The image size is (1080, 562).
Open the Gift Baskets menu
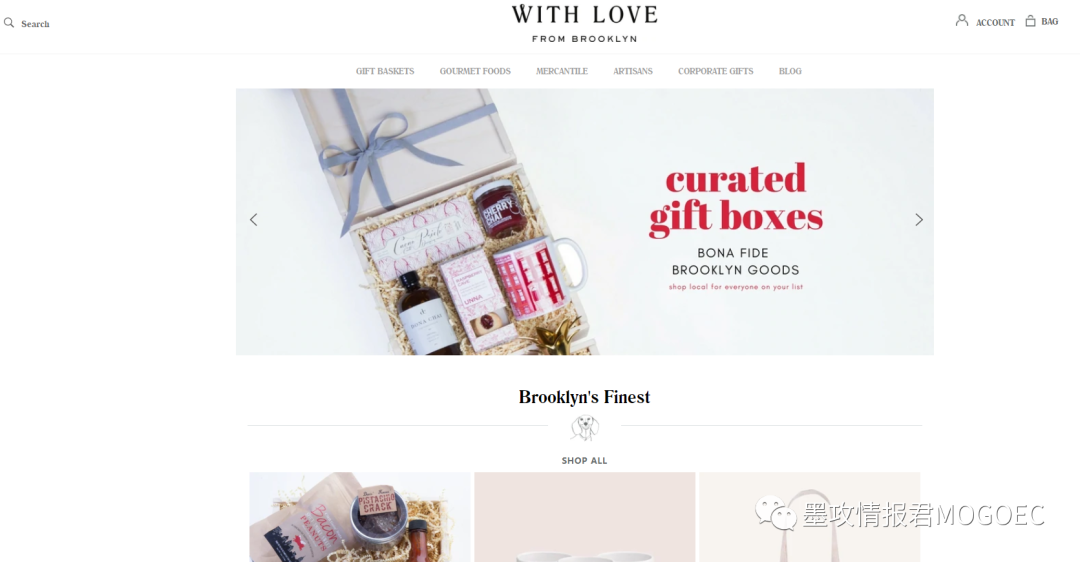pyautogui.click(x=385, y=71)
